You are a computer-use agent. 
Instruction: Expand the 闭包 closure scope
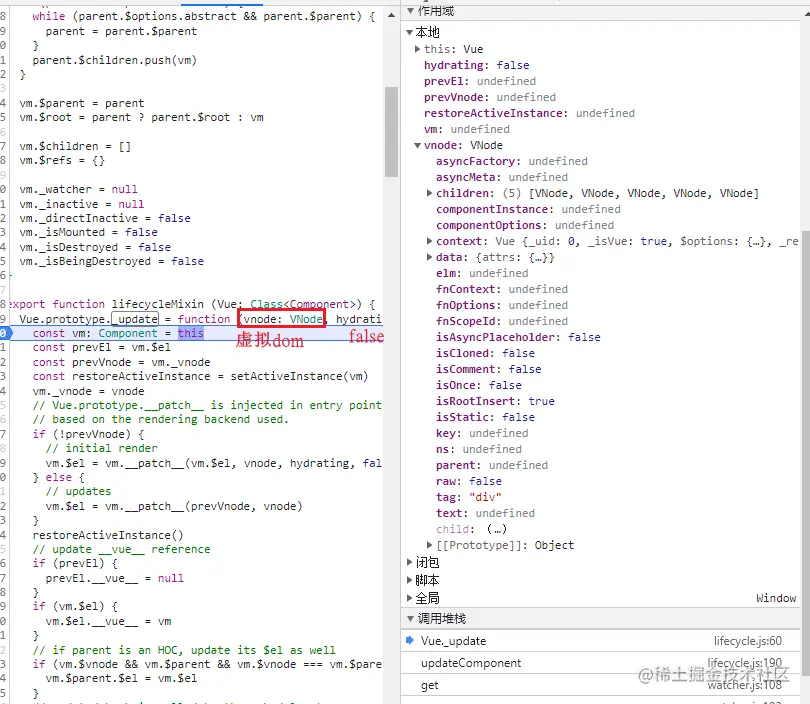(x=410, y=562)
